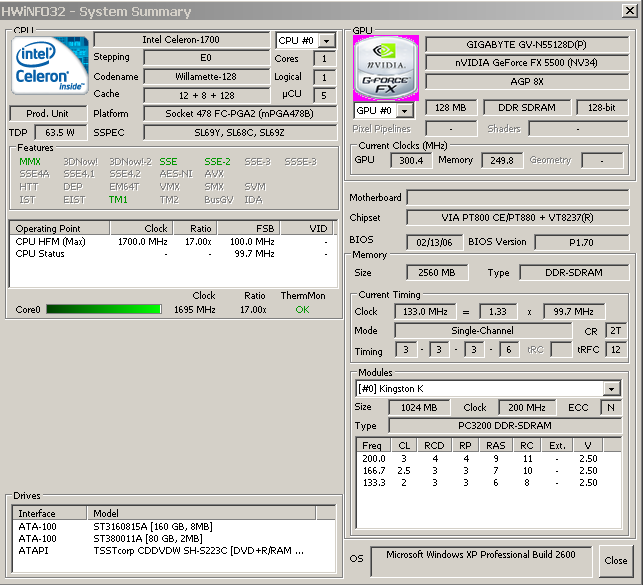
Task: Select the ST380011A drive row
Action: pos(174,538)
